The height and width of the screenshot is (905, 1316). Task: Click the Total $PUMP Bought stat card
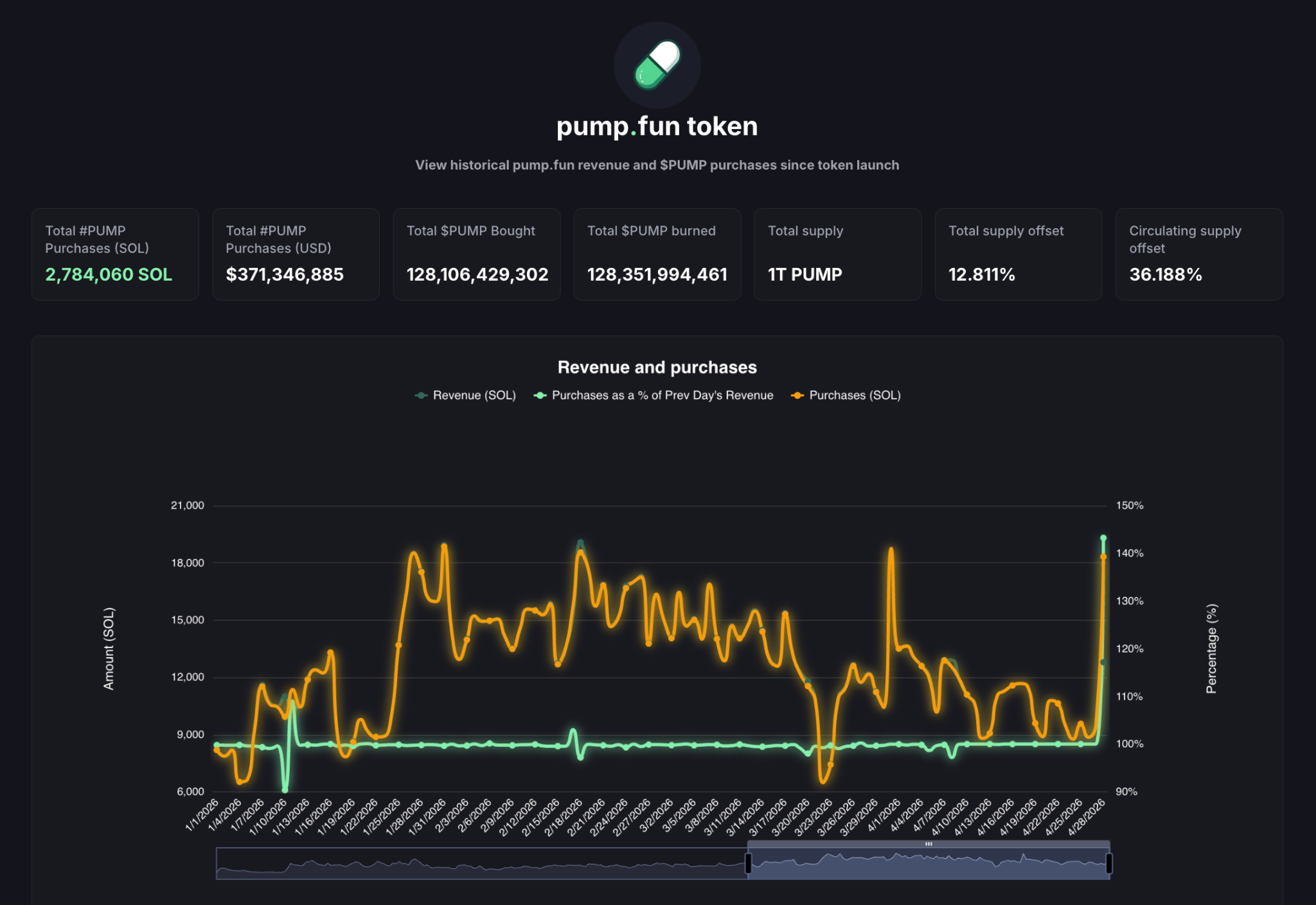[476, 254]
